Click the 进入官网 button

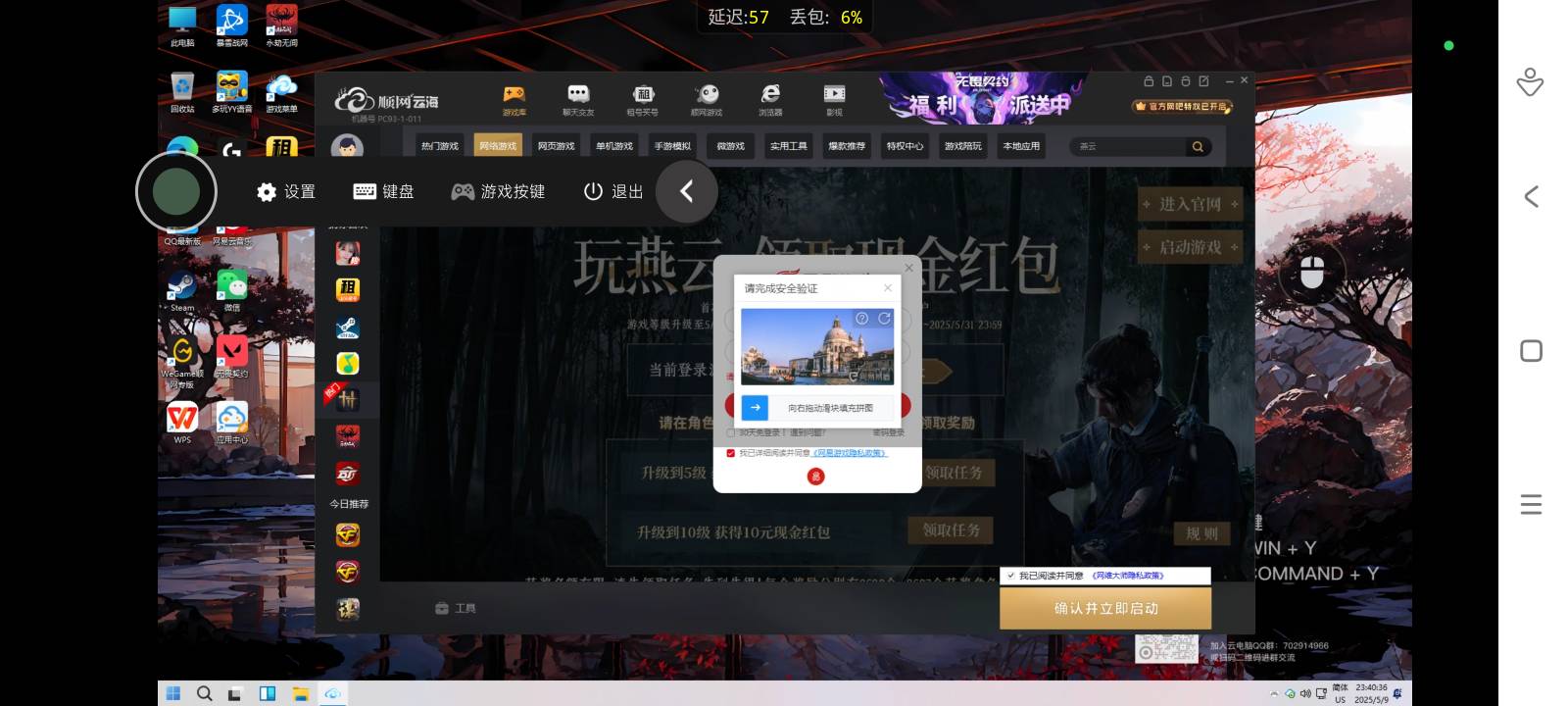pyautogui.click(x=1191, y=204)
